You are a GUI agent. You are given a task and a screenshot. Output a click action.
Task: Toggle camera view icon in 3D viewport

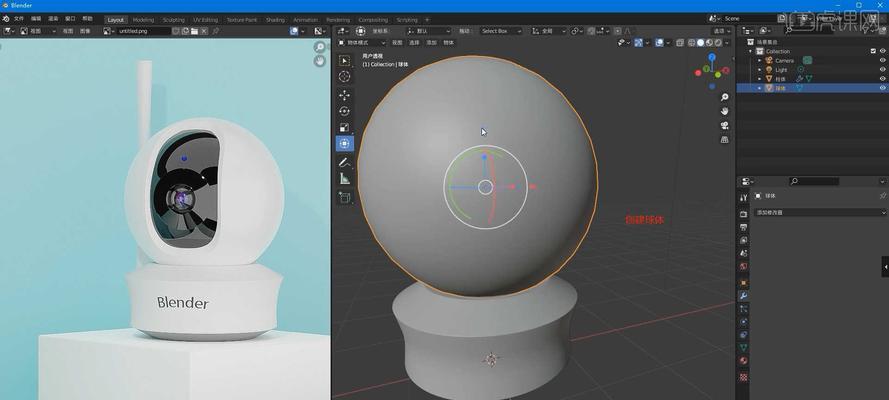[x=725, y=125]
